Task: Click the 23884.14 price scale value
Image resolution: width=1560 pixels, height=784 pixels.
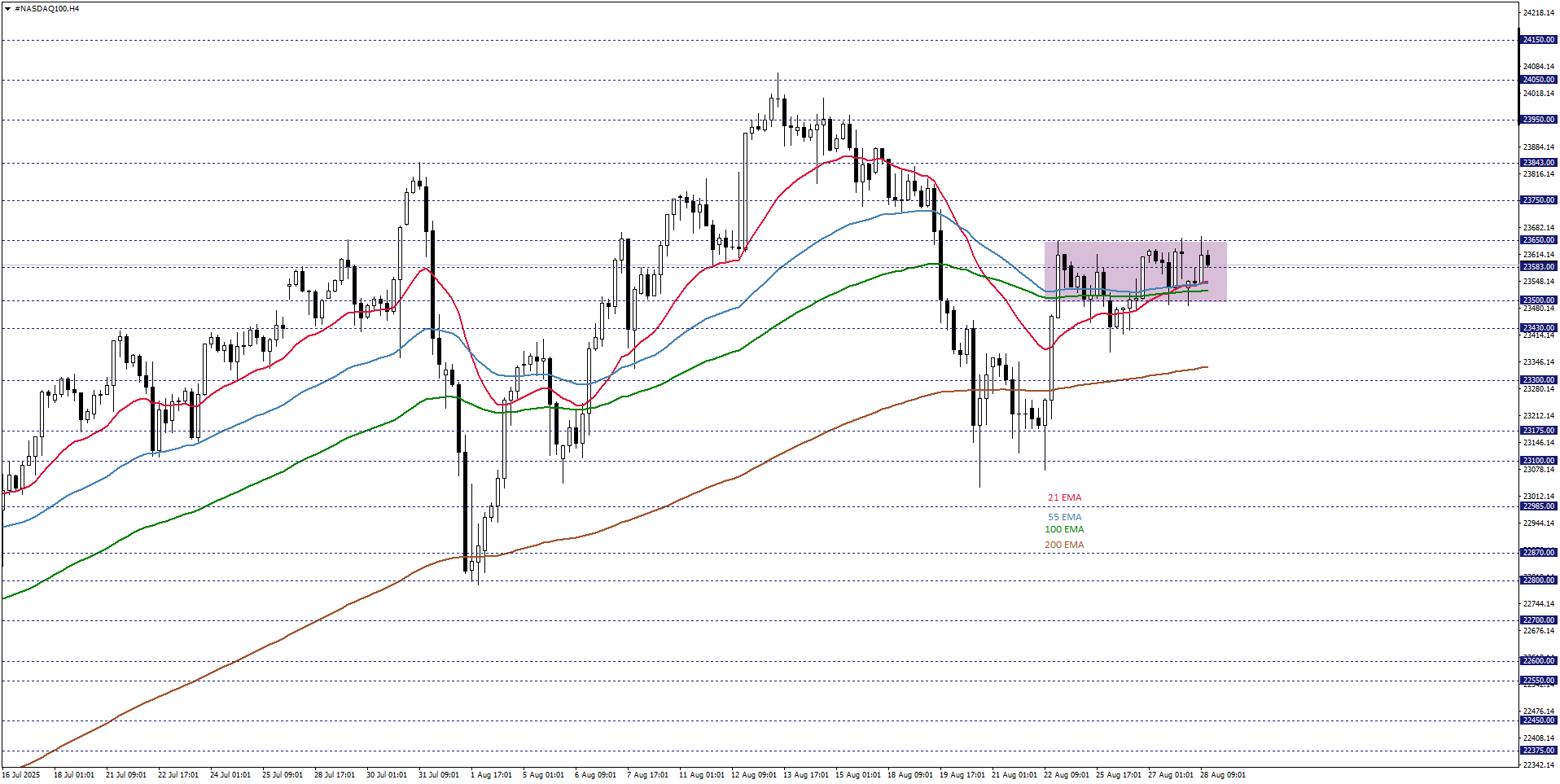Action: click(1539, 147)
